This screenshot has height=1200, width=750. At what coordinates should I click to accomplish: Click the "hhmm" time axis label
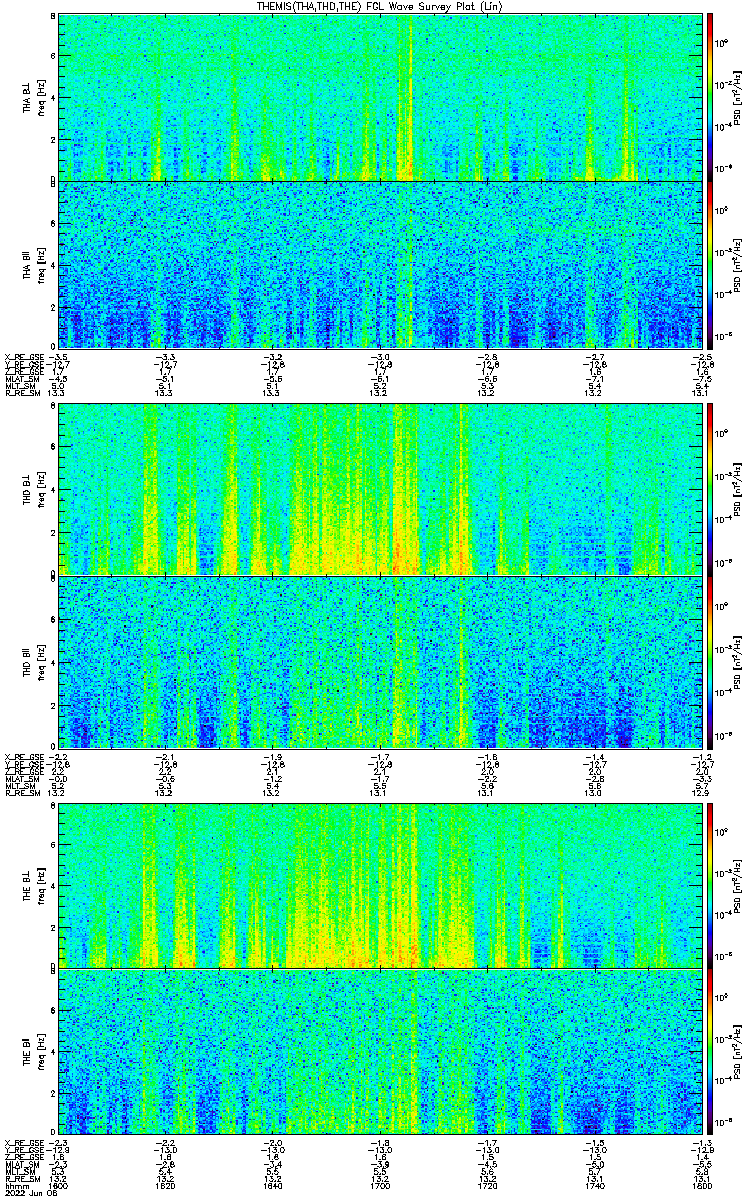tap(15, 1185)
